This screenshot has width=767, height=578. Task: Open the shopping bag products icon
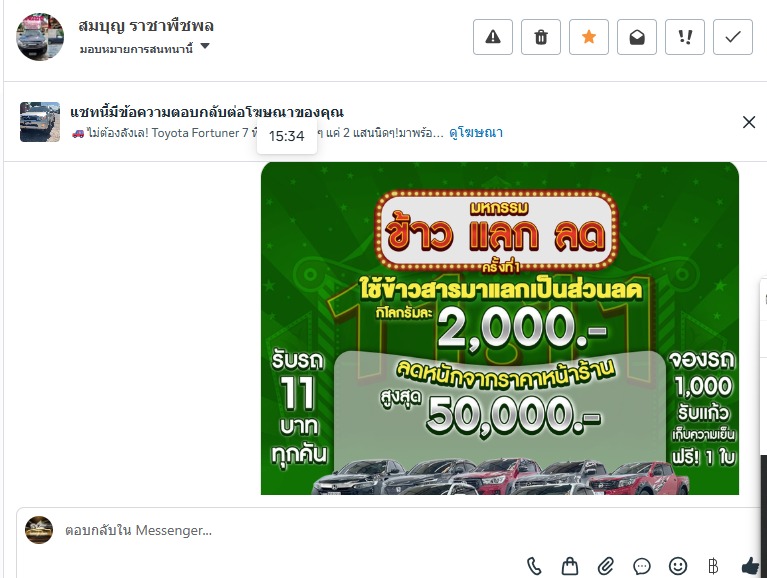coord(569,566)
